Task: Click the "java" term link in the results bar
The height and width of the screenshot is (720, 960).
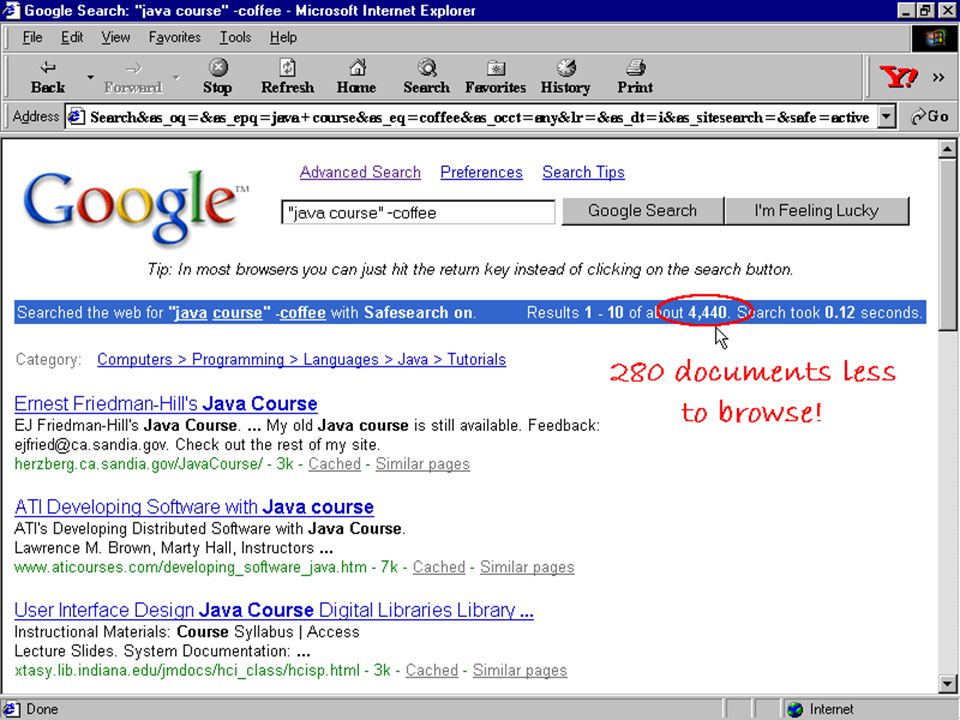Action: click(x=190, y=313)
